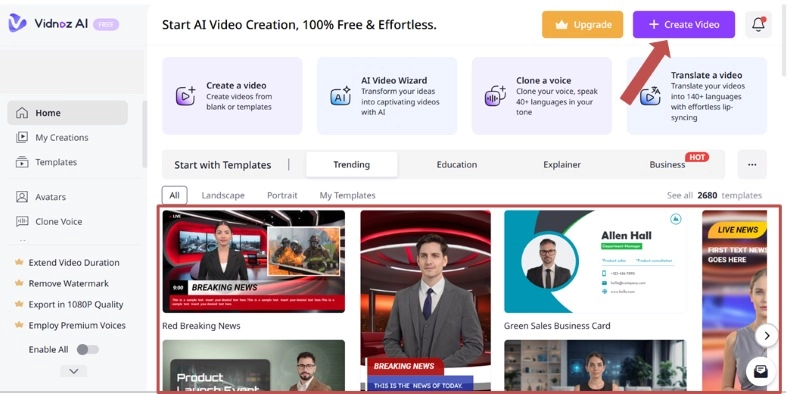Open more template categories via ellipsis button
Viewport: 800px width, 394px height.
click(752, 164)
